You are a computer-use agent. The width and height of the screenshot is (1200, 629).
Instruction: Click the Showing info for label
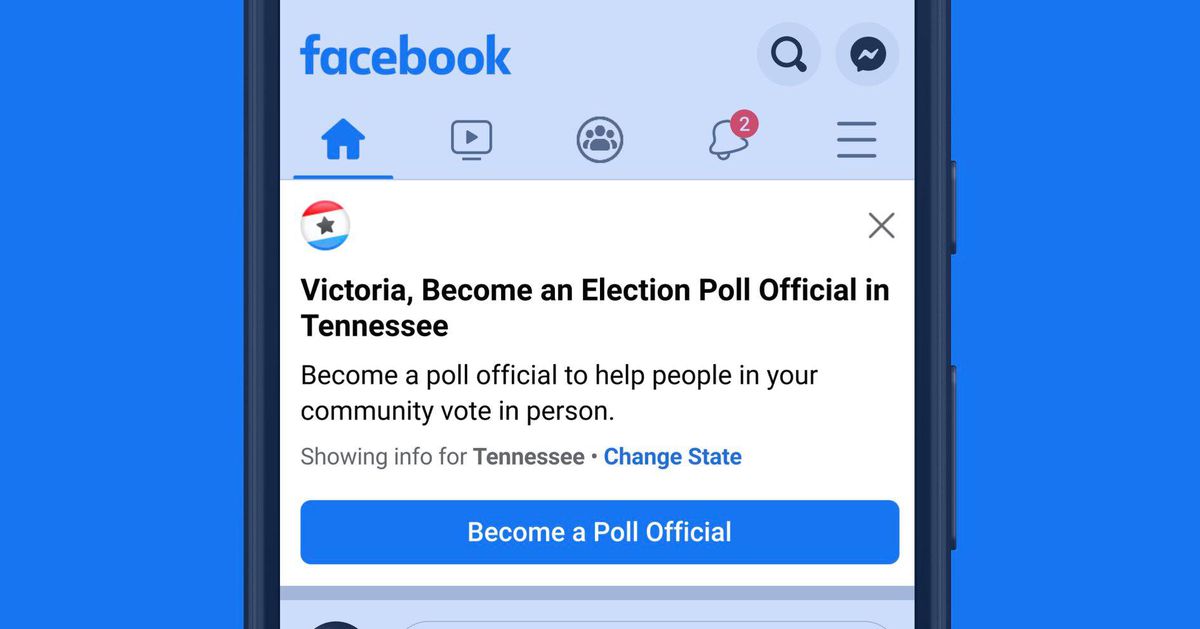pos(384,457)
